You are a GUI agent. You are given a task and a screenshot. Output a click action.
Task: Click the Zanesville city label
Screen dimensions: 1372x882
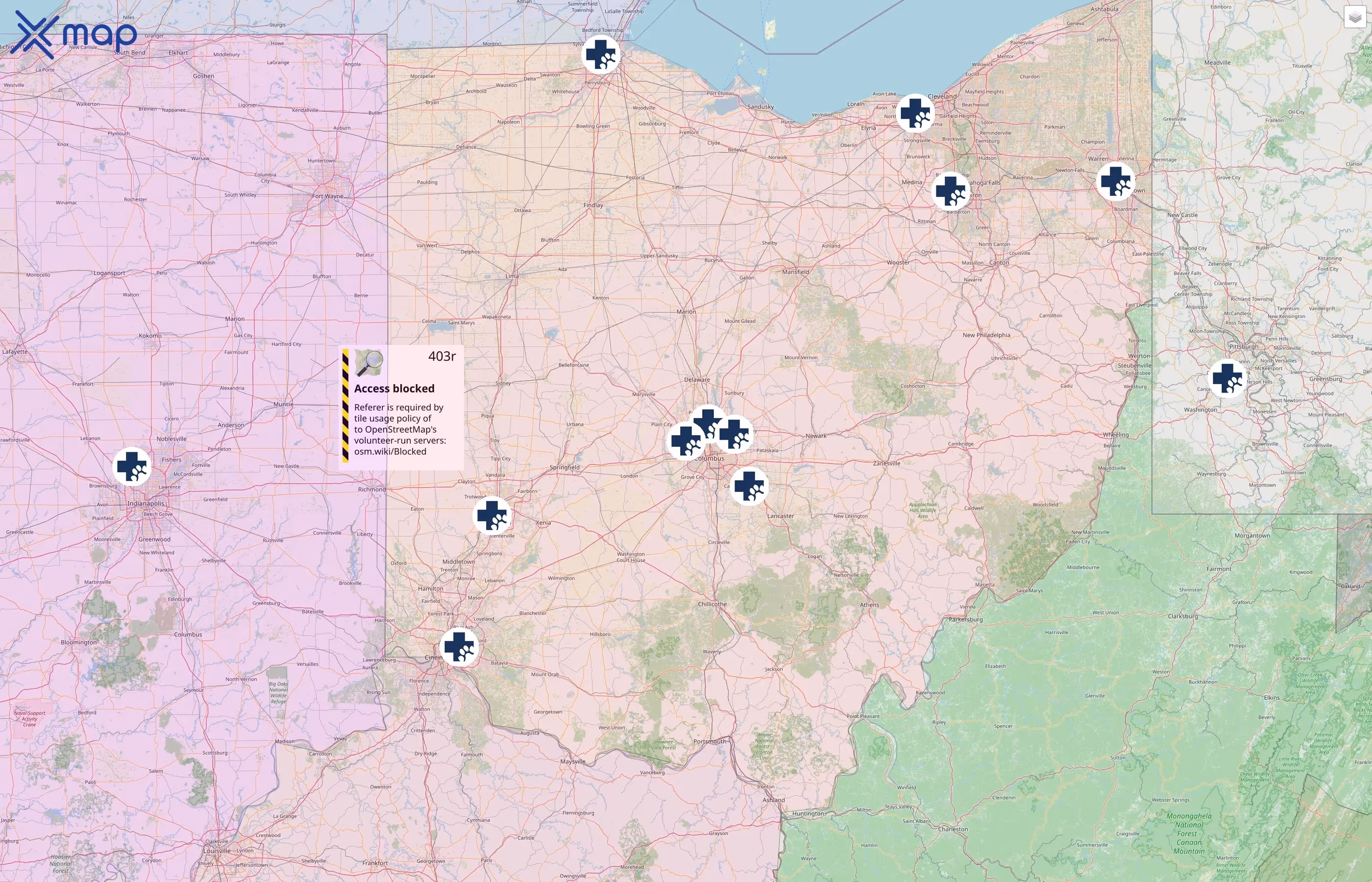886,464
